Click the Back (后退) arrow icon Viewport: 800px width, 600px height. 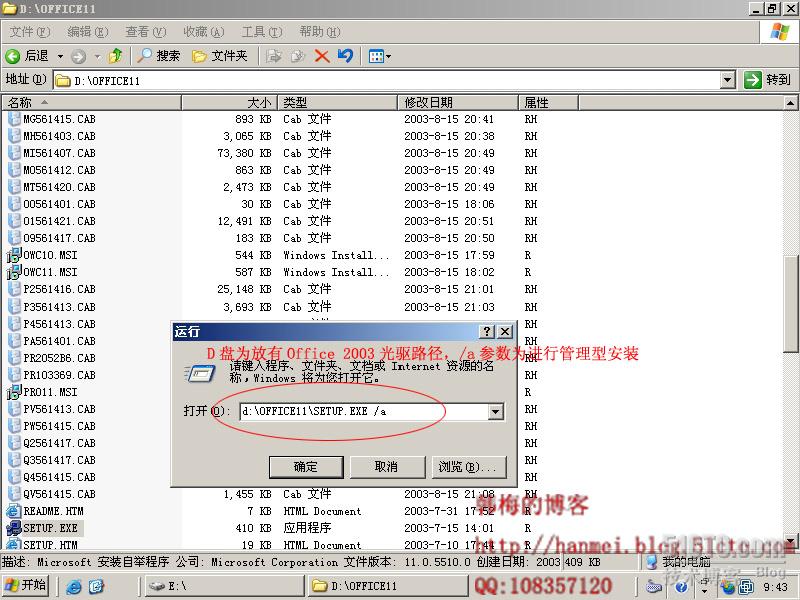click(12, 56)
